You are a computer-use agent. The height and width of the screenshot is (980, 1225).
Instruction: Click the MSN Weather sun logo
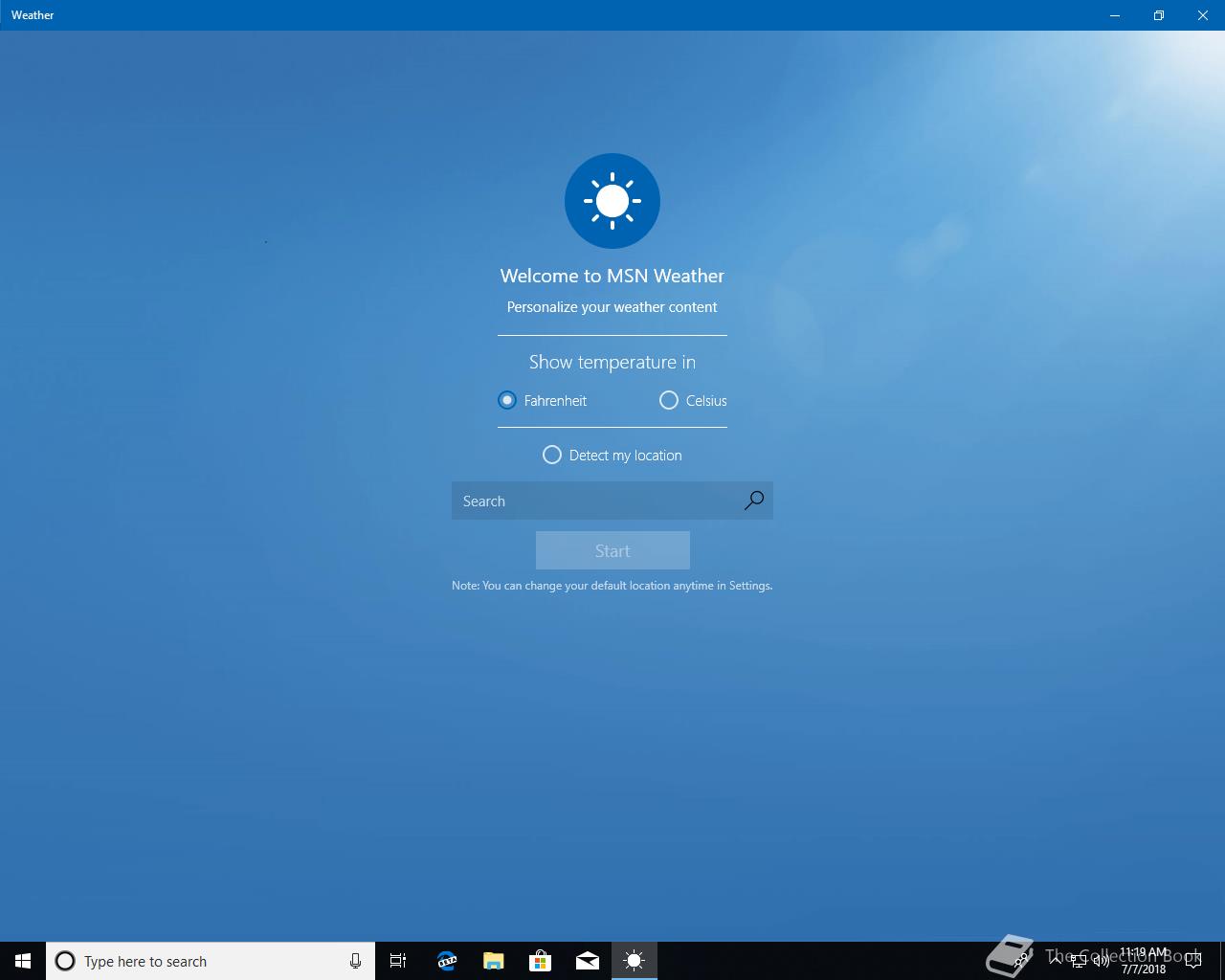point(612,201)
